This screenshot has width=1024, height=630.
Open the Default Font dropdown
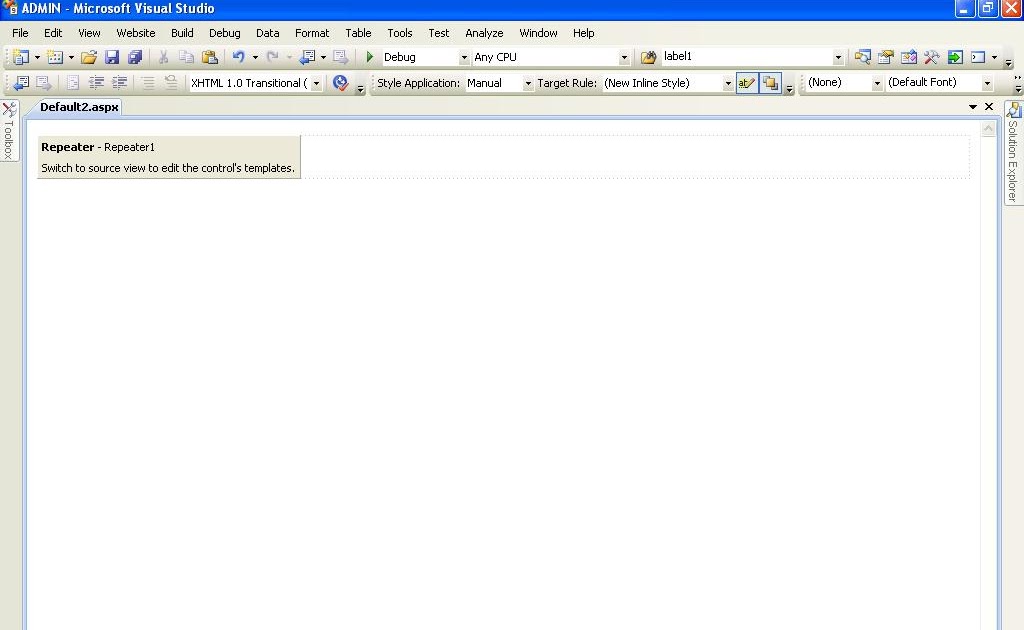[988, 82]
